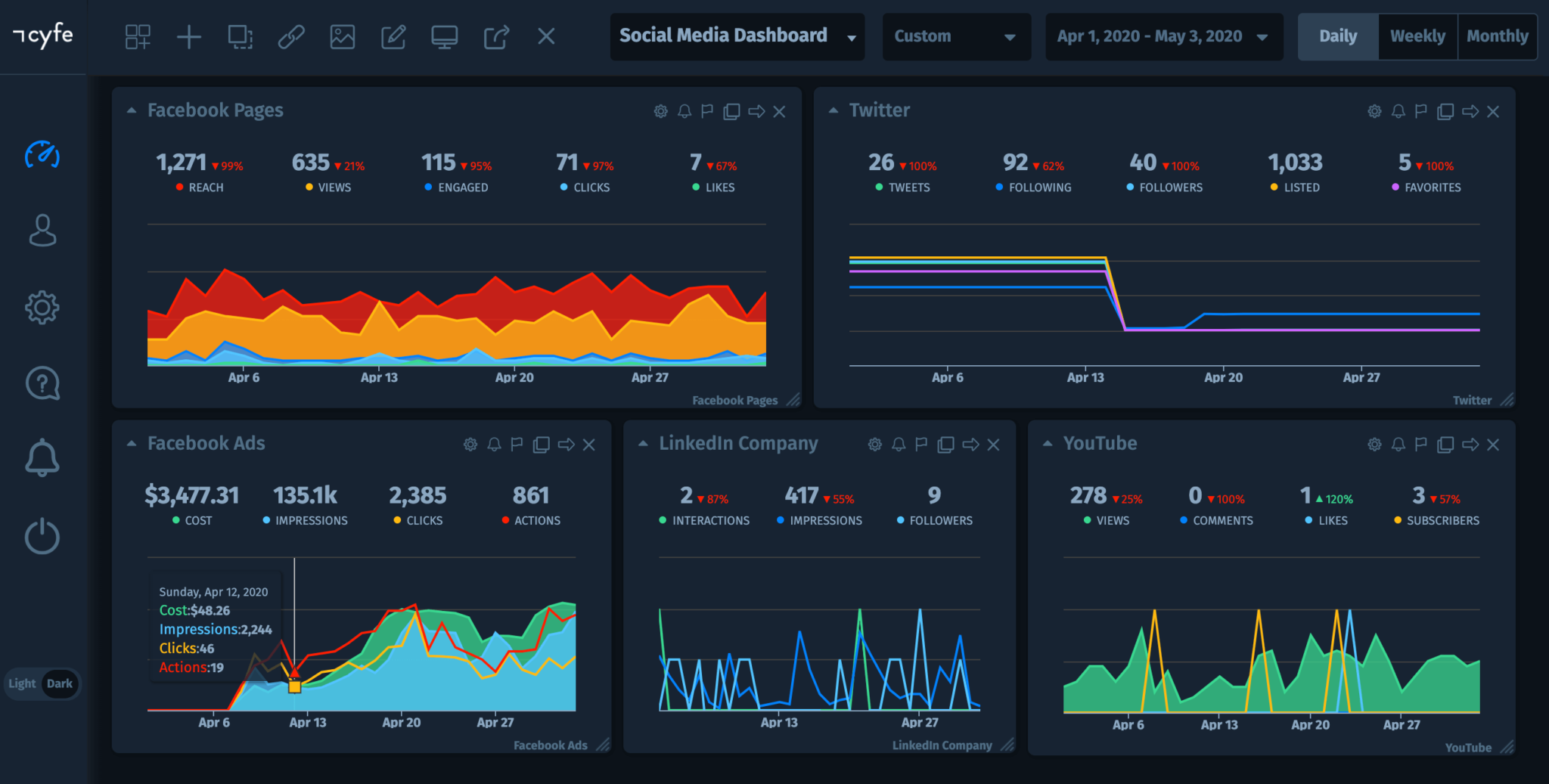This screenshot has height=784, width=1549.
Task: Duplicate the LinkedIn Company widget via its copy icon
Action: coord(945,445)
